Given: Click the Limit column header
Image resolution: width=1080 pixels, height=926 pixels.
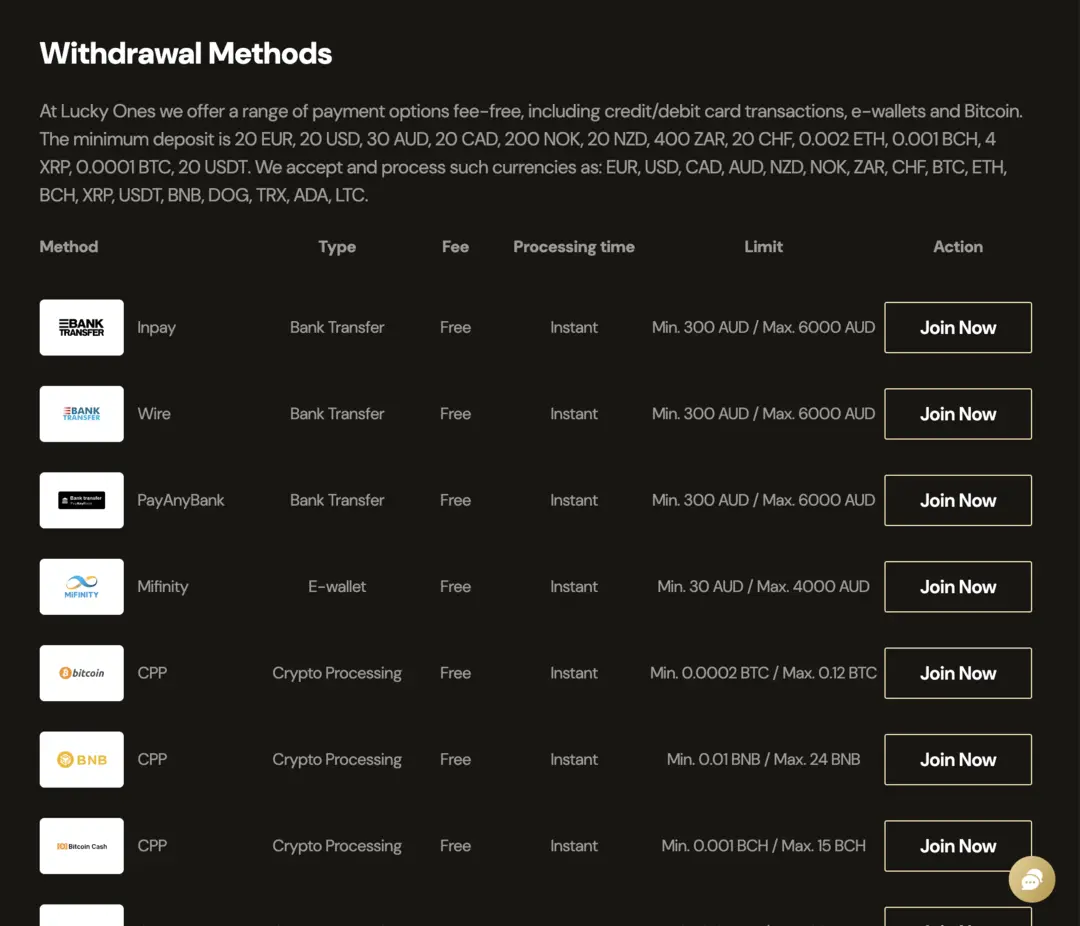Looking at the screenshot, I should (763, 247).
